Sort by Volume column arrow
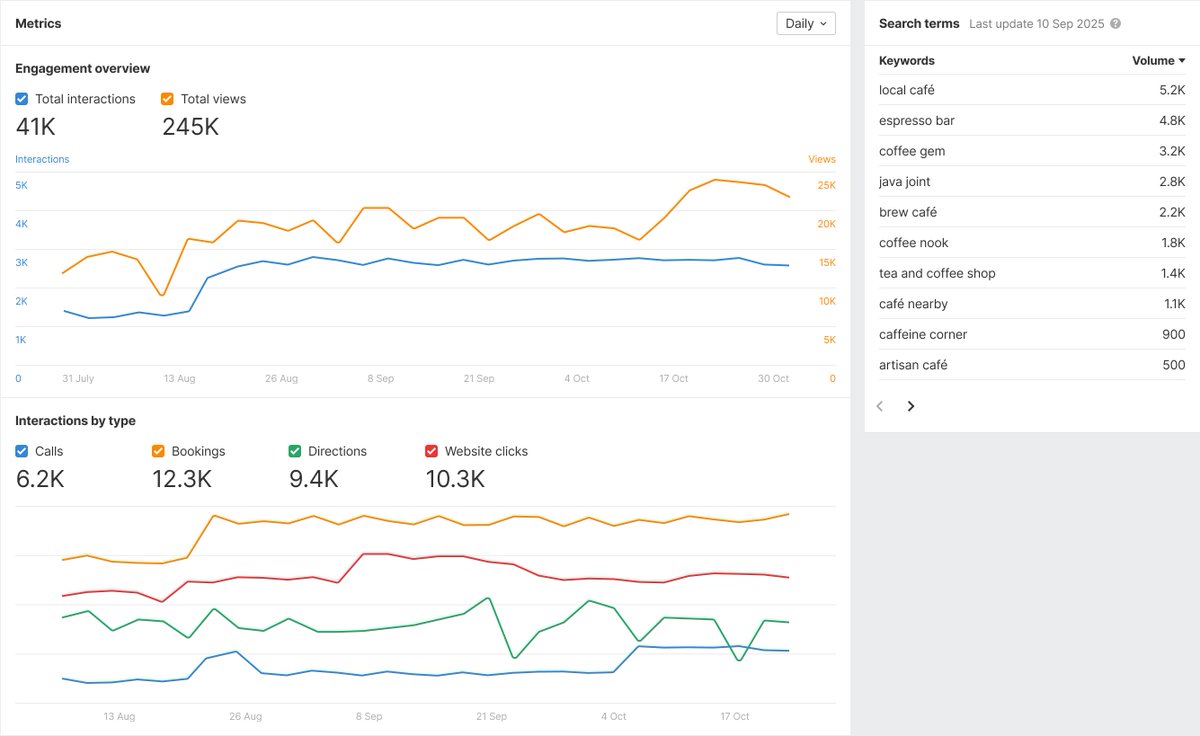Screen dimensions: 1200x736 click(1182, 61)
